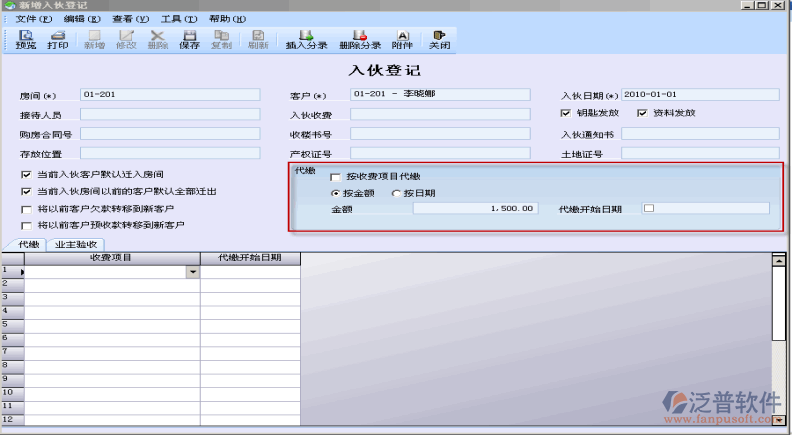Image resolution: width=792 pixels, height=435 pixels.
Task: Toggle the 钥匙发放 checkbox
Action: 566,113
